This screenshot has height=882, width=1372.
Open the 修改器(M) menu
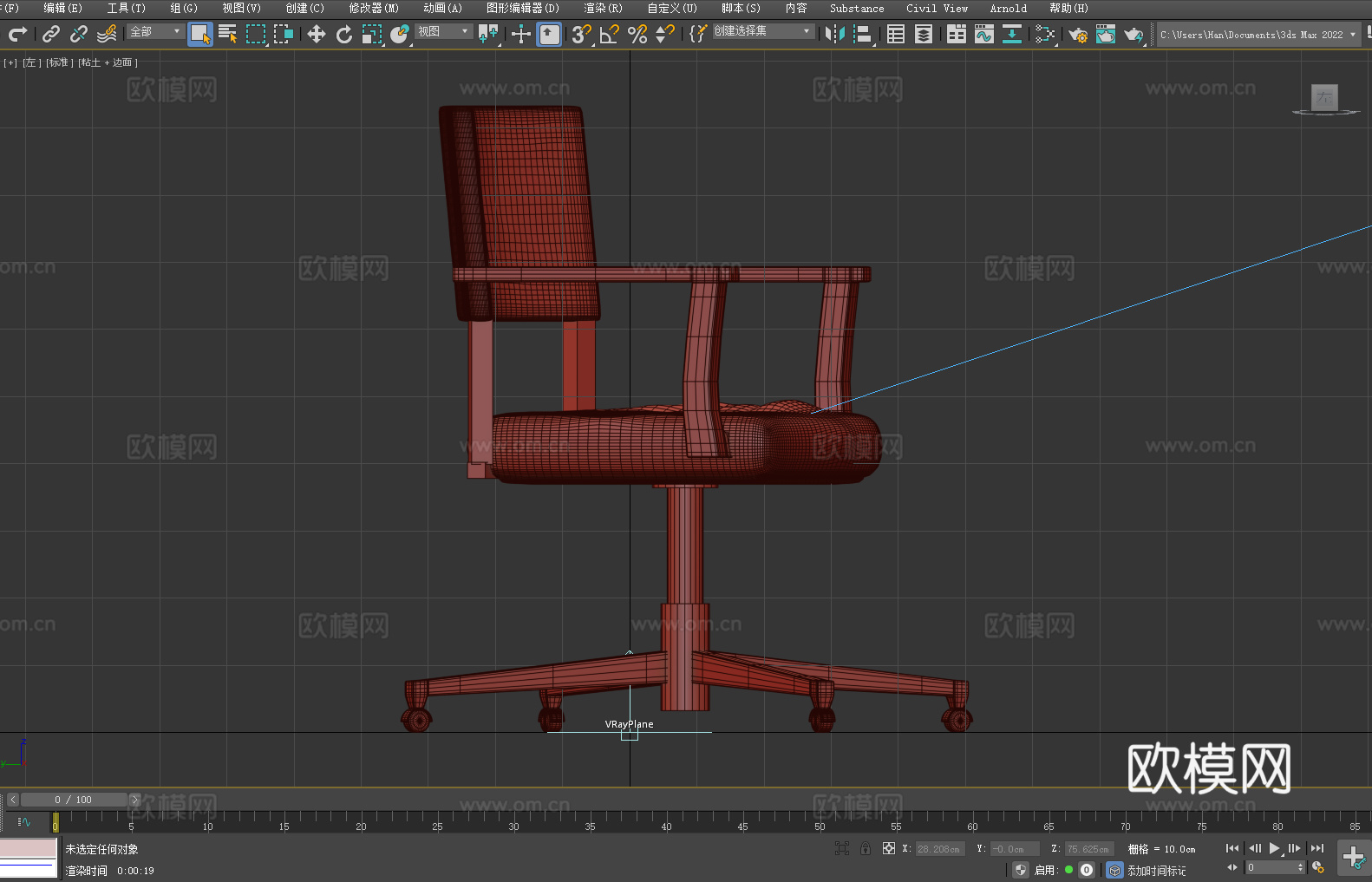pos(374,8)
